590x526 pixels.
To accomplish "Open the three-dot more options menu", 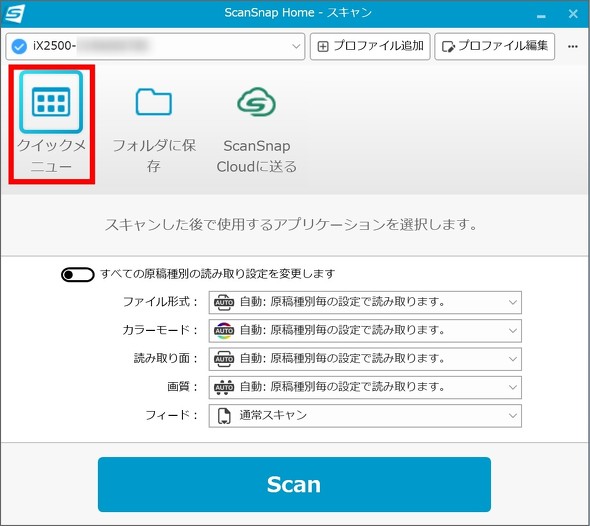I will point(573,46).
